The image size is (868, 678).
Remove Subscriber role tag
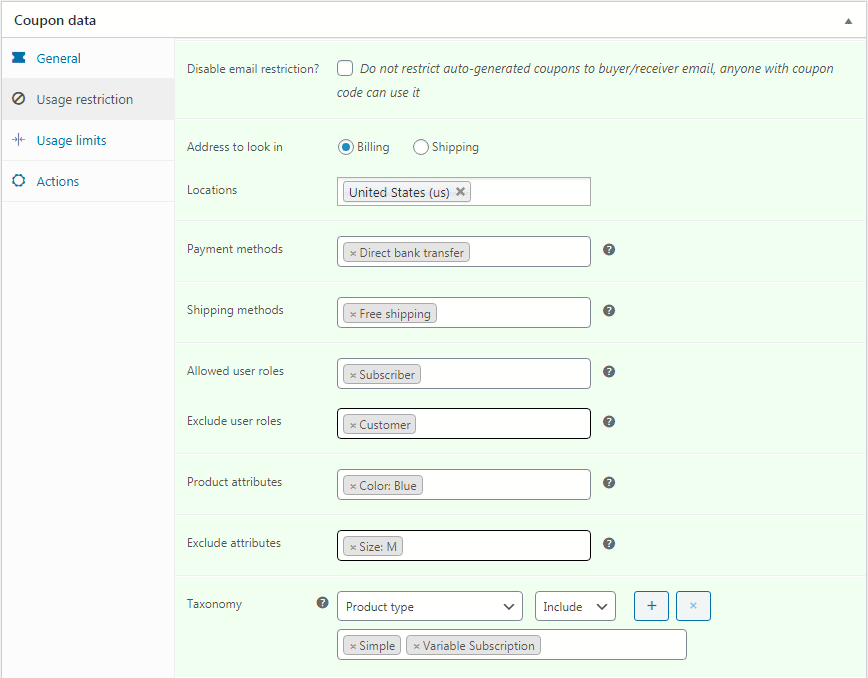point(353,375)
